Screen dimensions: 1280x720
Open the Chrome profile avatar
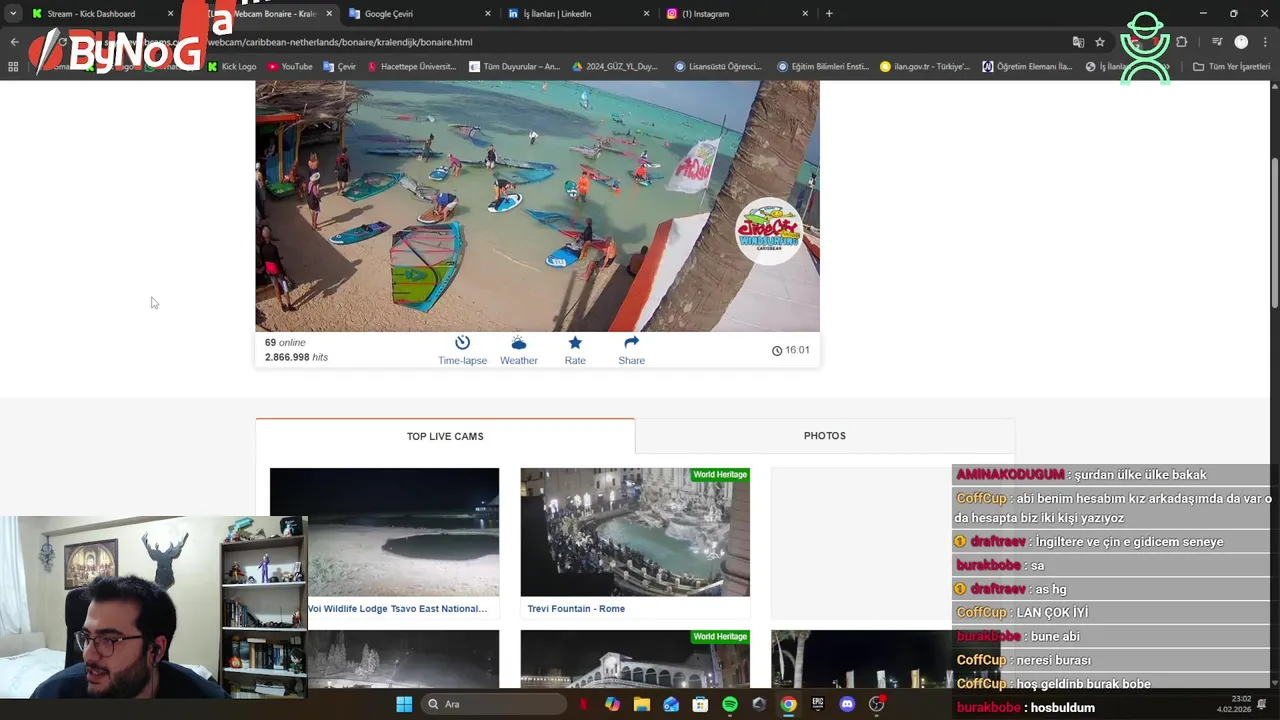1241,42
